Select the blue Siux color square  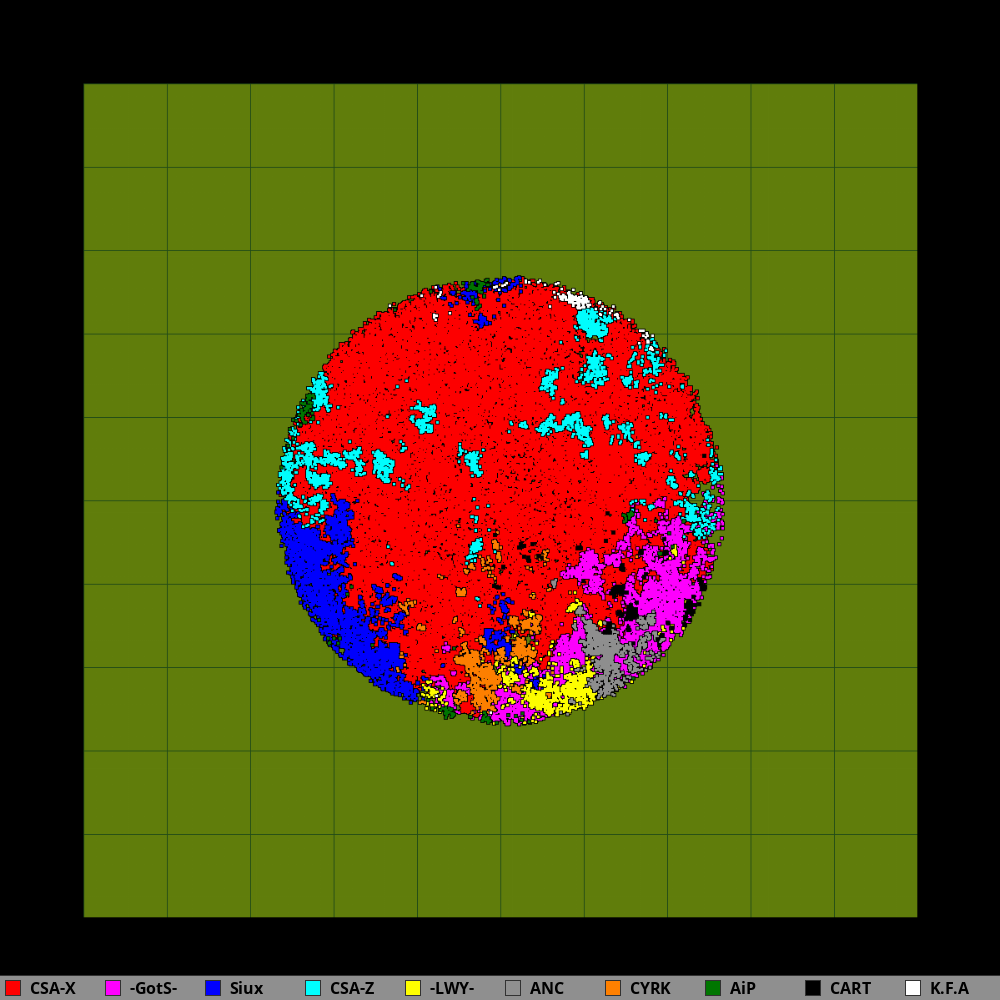coord(213,988)
